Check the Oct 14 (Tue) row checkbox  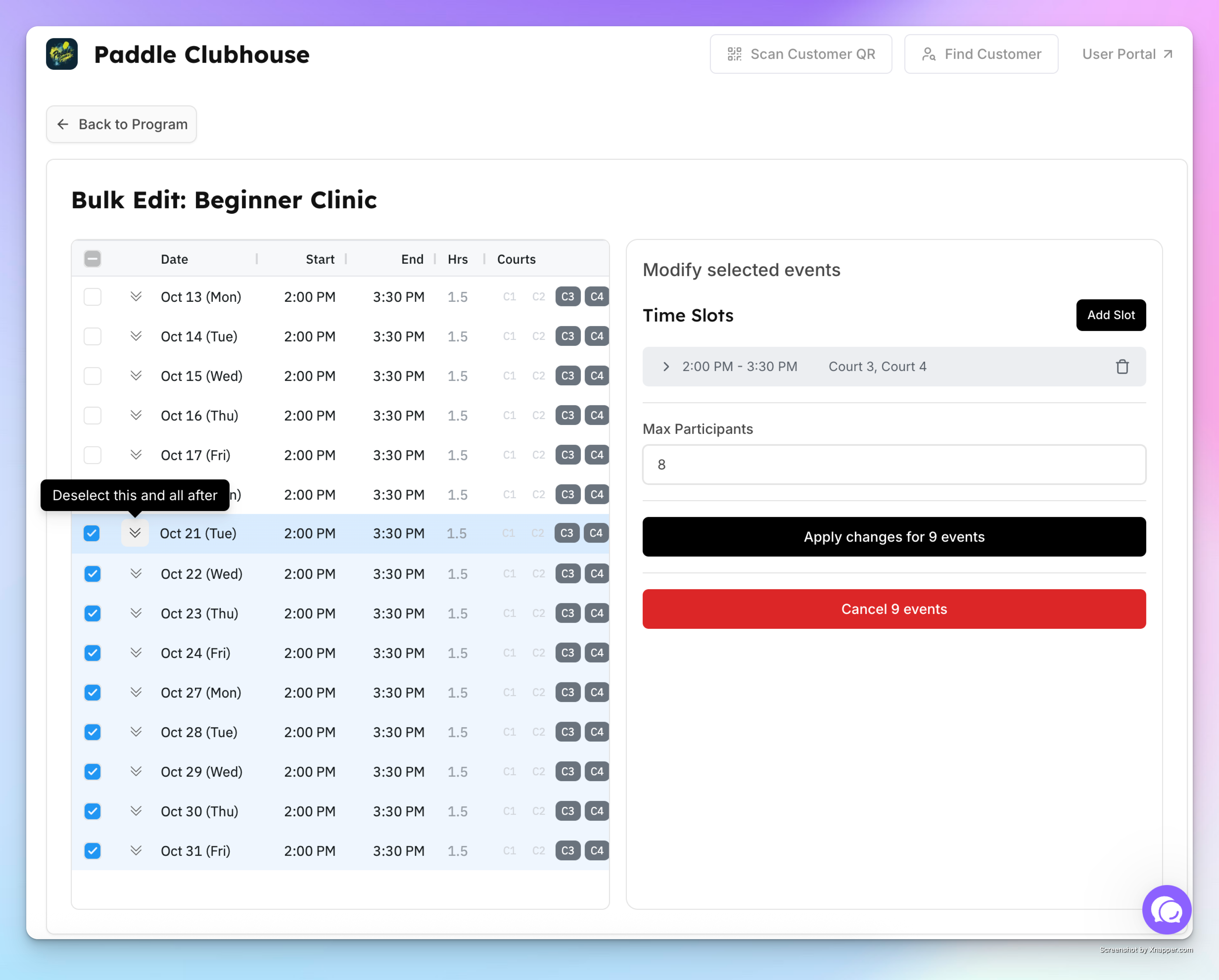click(92, 337)
